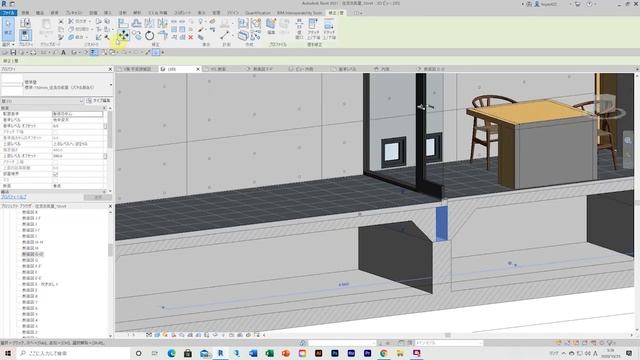Click Save in quick access toolbar
The height and width of the screenshot is (360, 640).
13,52
